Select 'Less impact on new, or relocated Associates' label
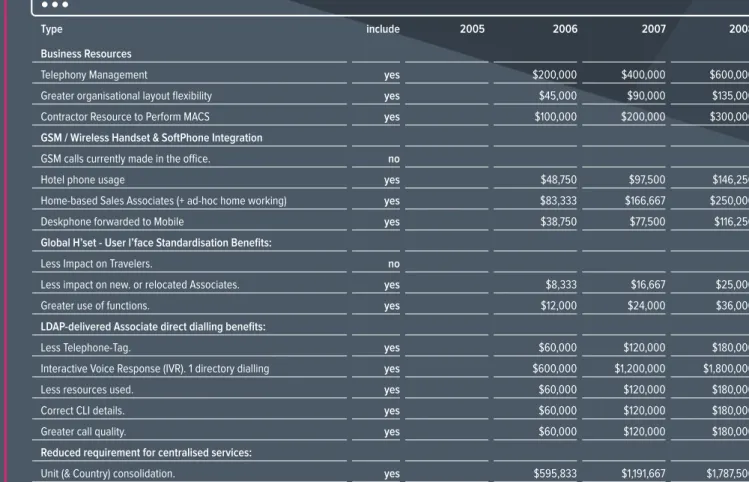The image size is (749, 482). [x=140, y=285]
